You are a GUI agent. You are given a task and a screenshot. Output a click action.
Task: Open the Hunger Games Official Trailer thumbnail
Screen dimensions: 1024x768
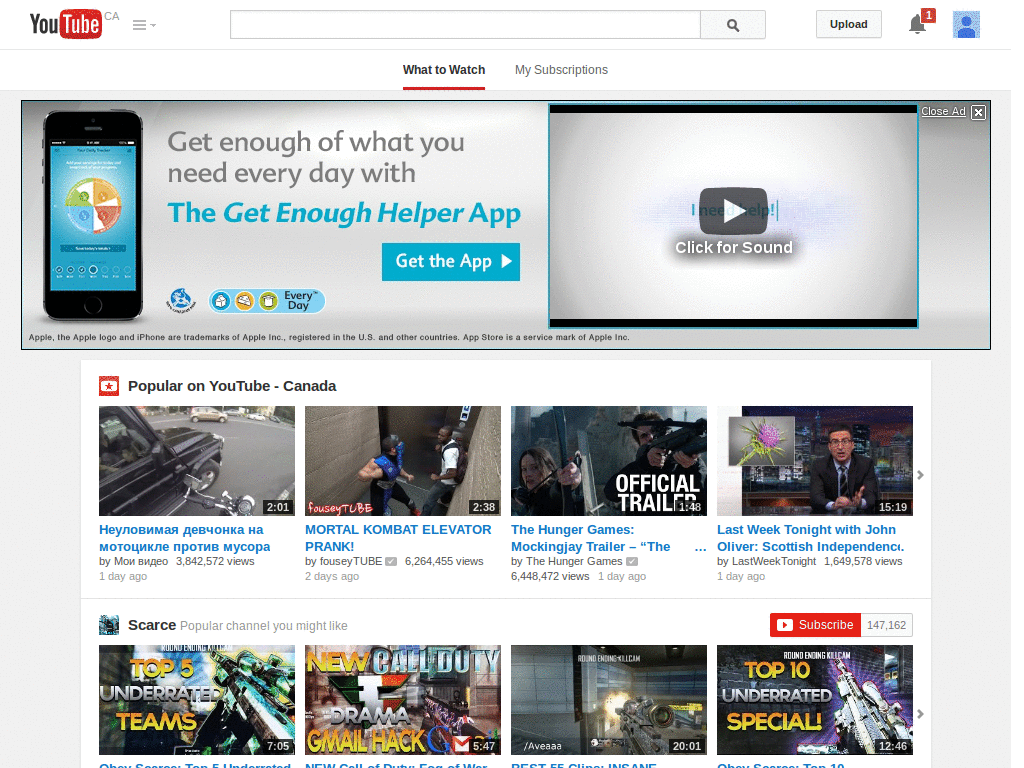[609, 461]
